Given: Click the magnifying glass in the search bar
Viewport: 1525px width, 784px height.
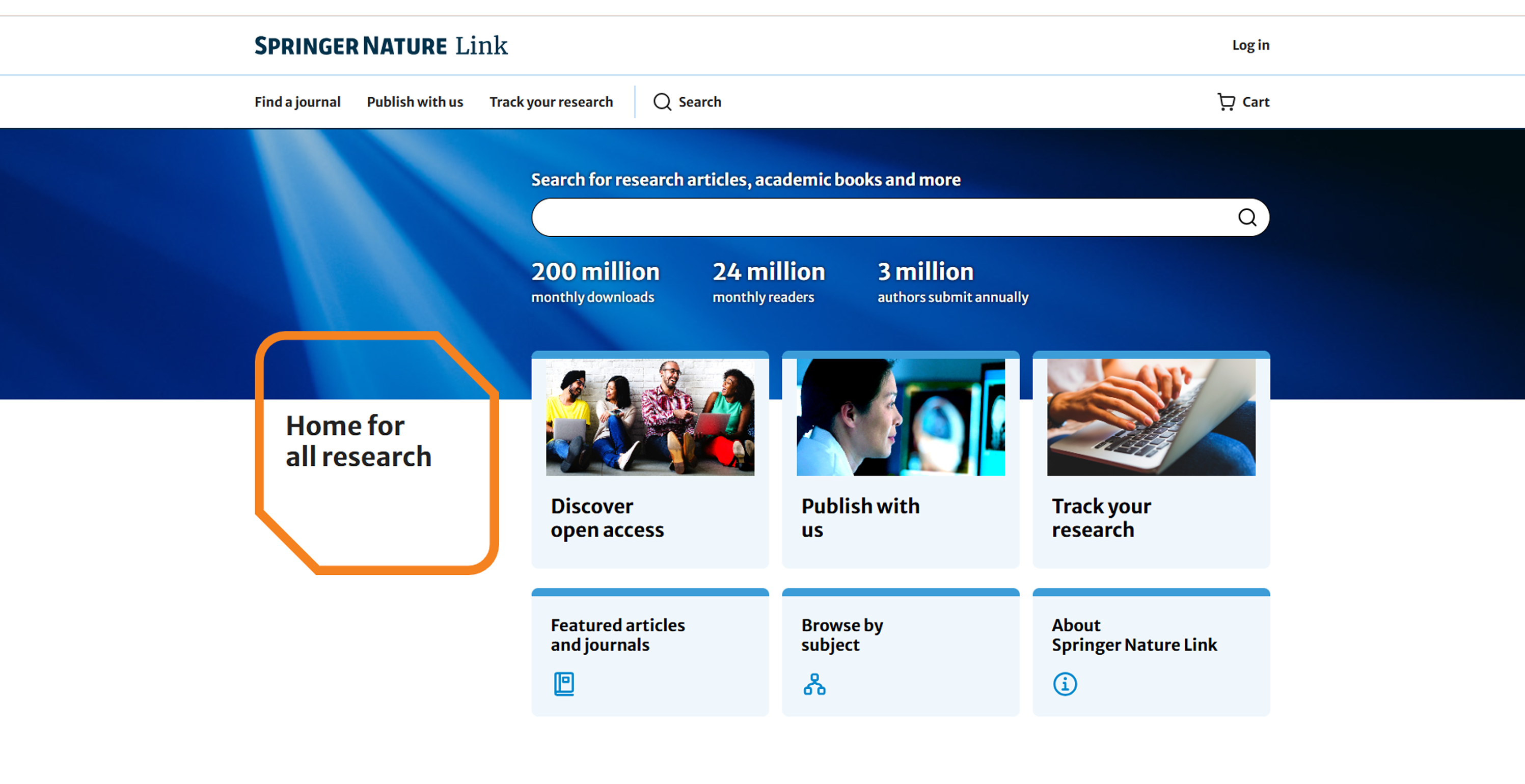Looking at the screenshot, I should coord(1248,217).
